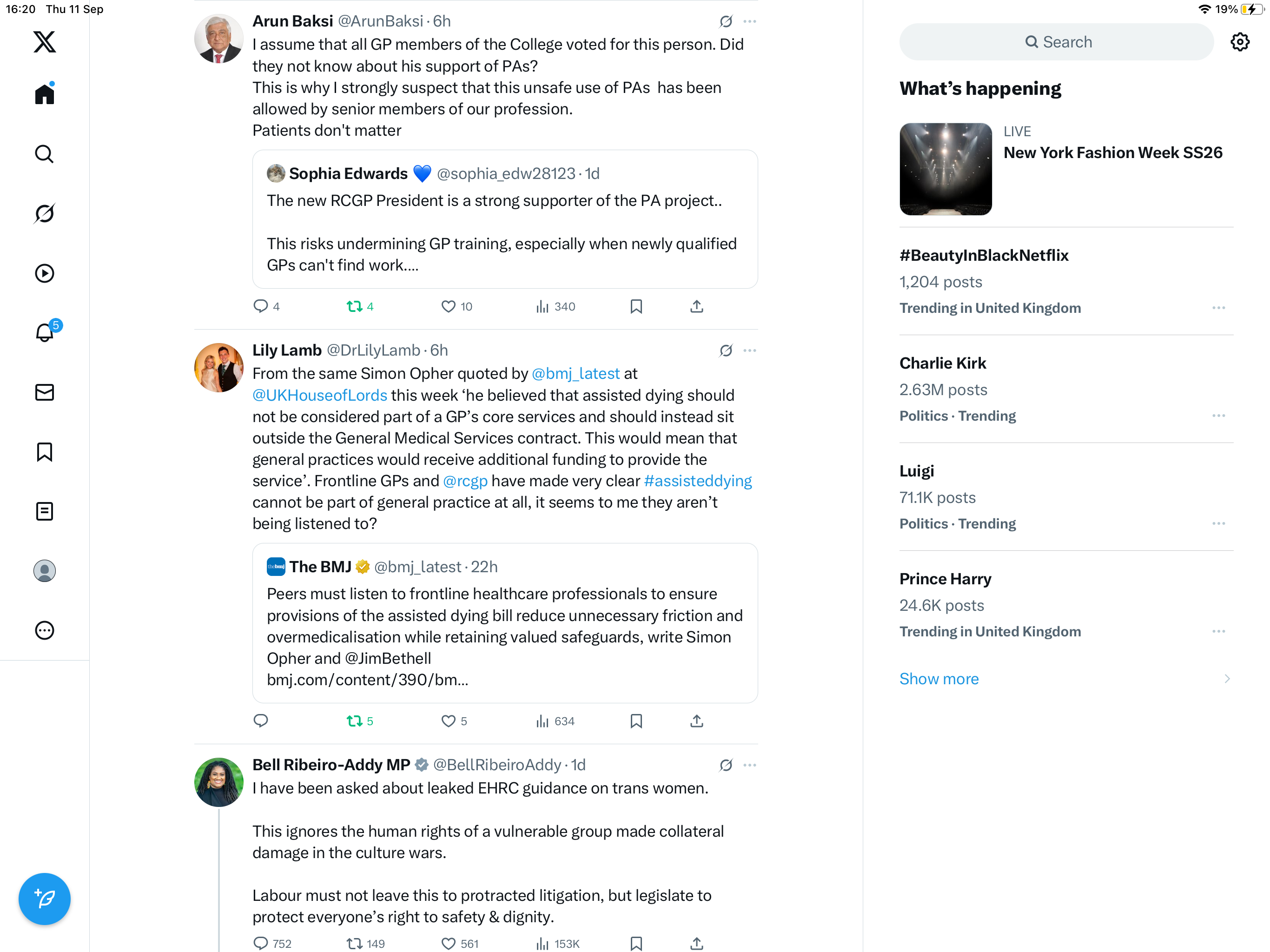The width and height of the screenshot is (1270, 952).
Task: Open Messages envelope in sidebar
Action: [x=44, y=392]
